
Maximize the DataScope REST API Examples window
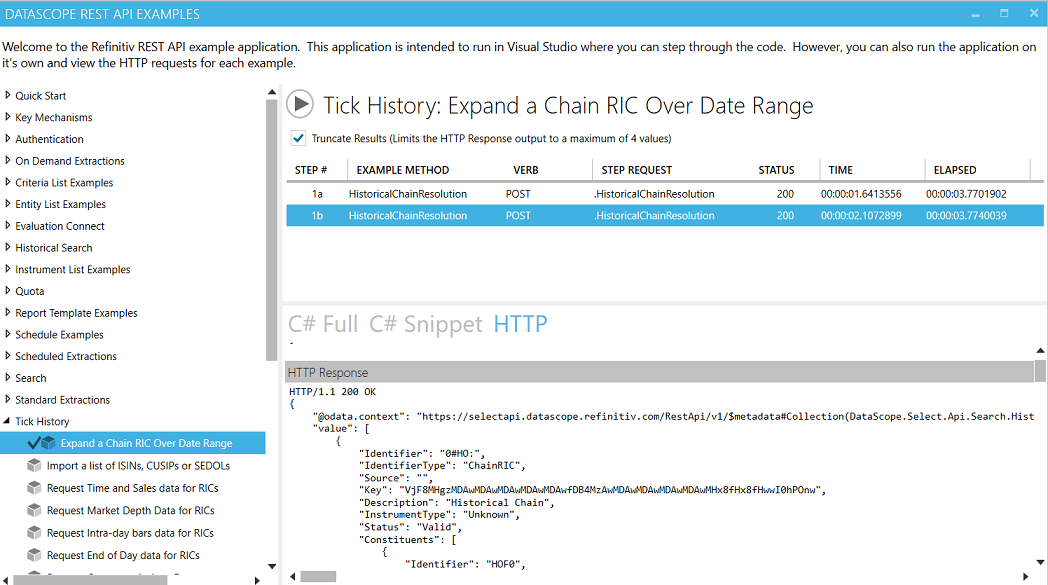pos(1004,13)
